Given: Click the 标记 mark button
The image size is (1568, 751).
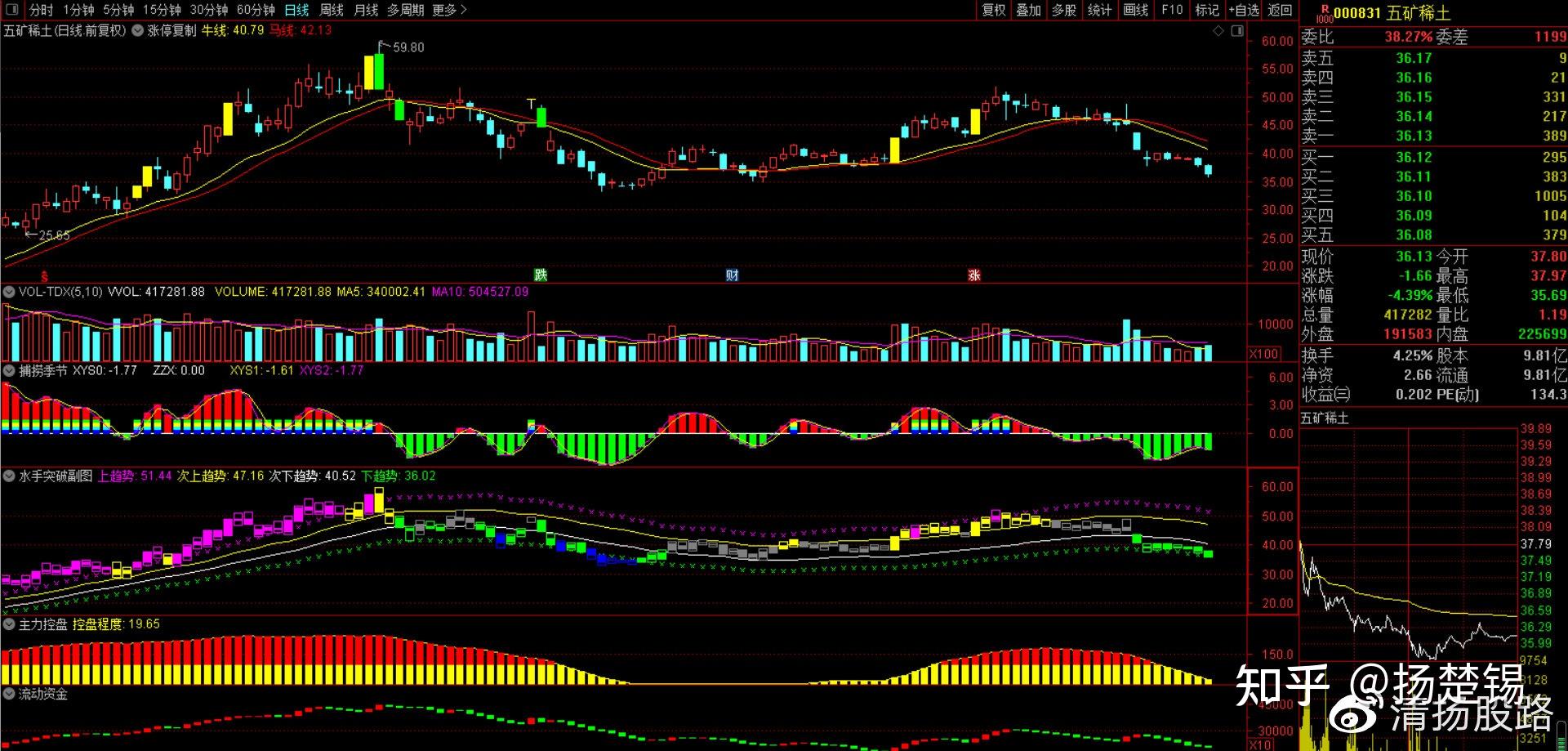Looking at the screenshot, I should click(1207, 10).
